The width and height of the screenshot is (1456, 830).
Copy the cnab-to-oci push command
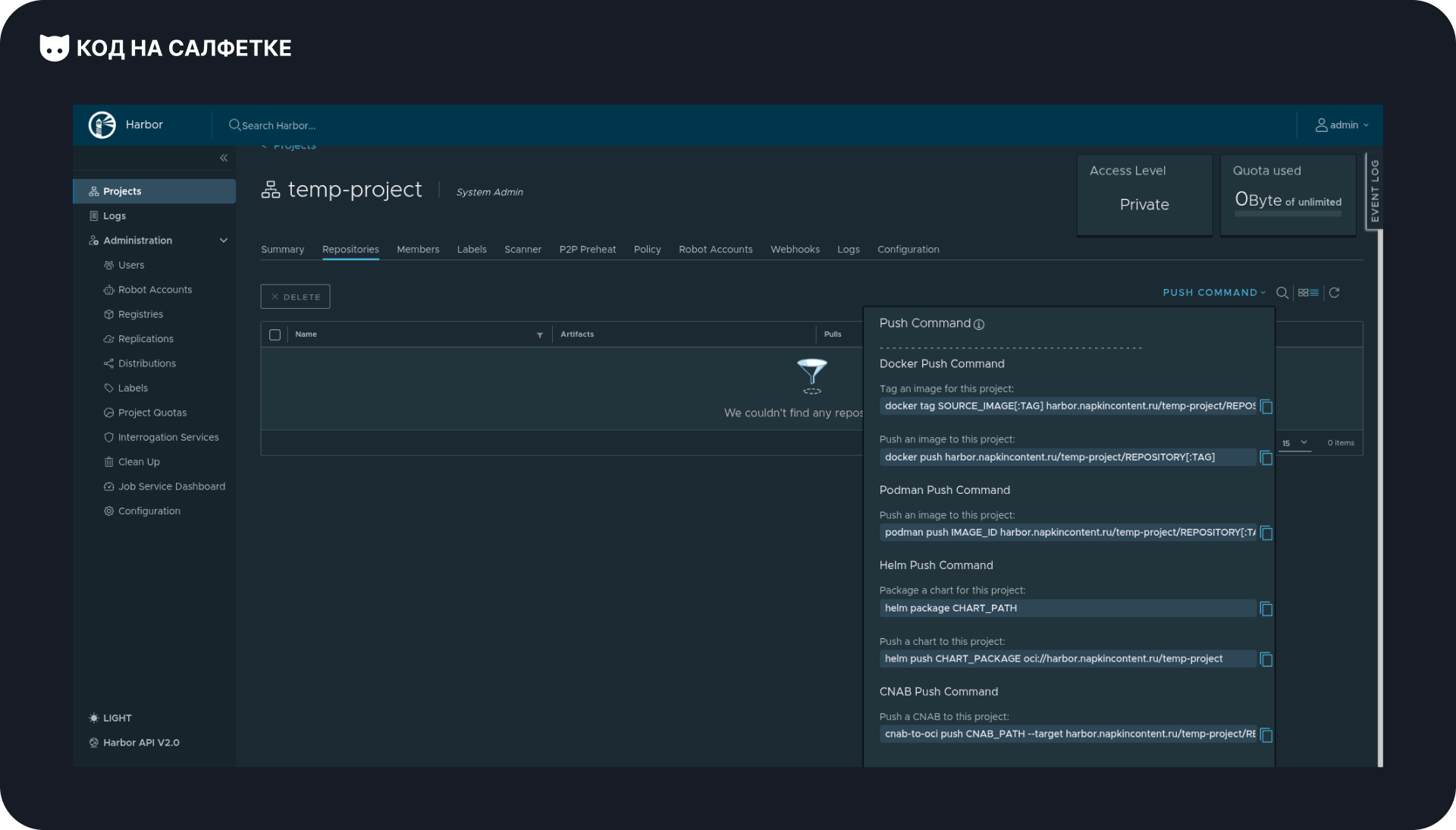coord(1266,734)
